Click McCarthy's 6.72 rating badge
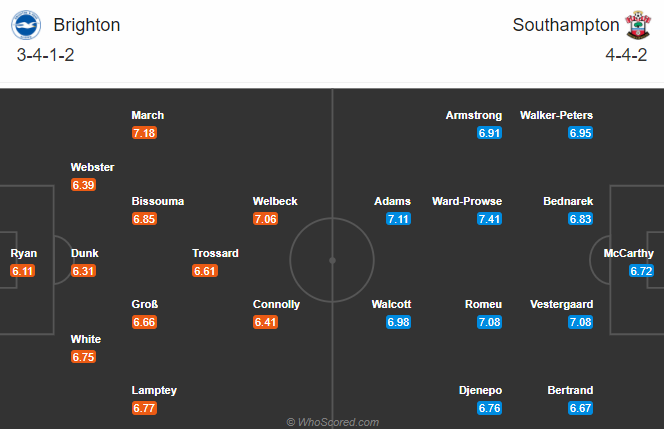The width and height of the screenshot is (664, 429). (x=641, y=271)
